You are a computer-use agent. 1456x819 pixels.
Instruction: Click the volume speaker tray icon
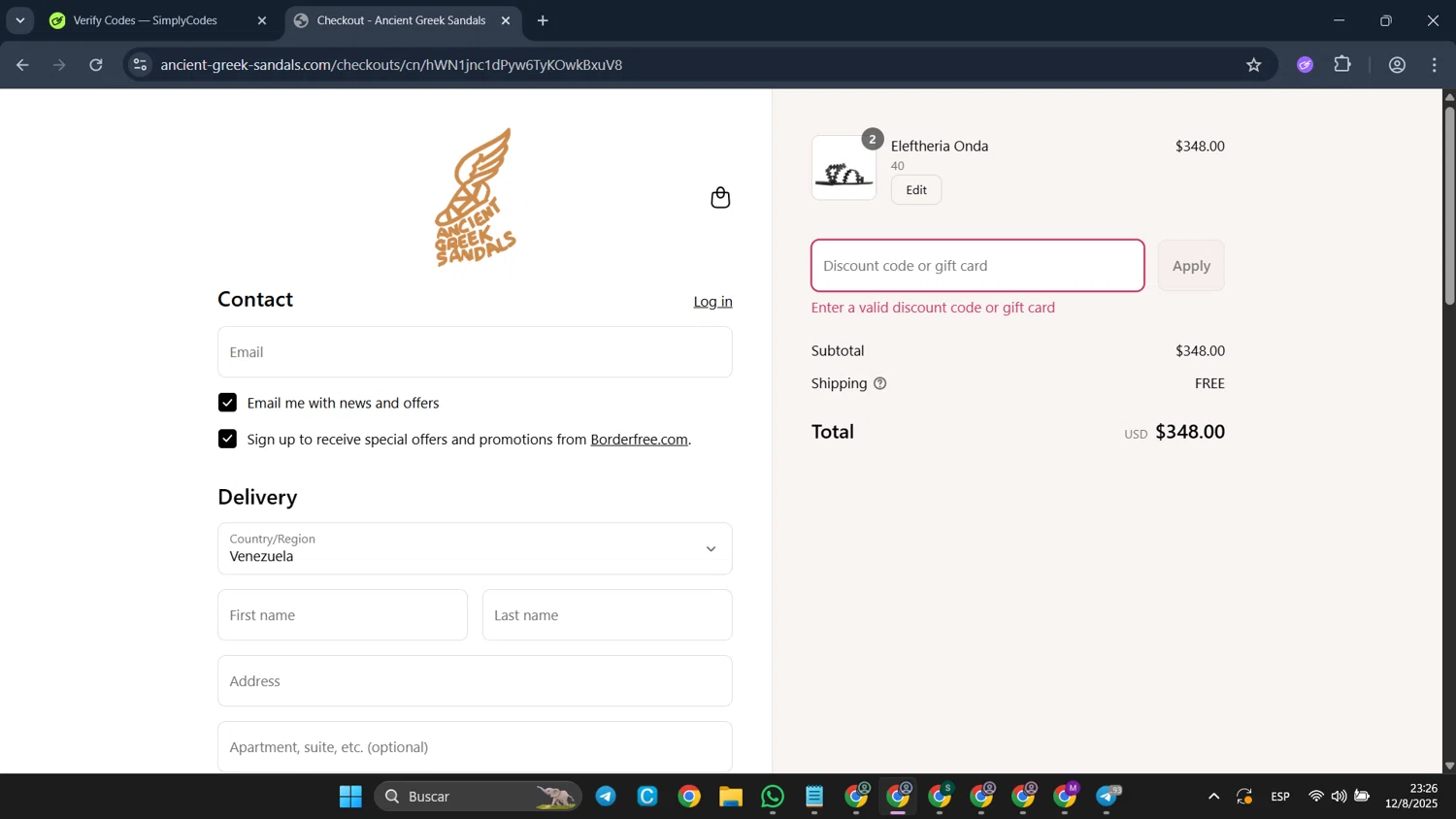(x=1340, y=797)
